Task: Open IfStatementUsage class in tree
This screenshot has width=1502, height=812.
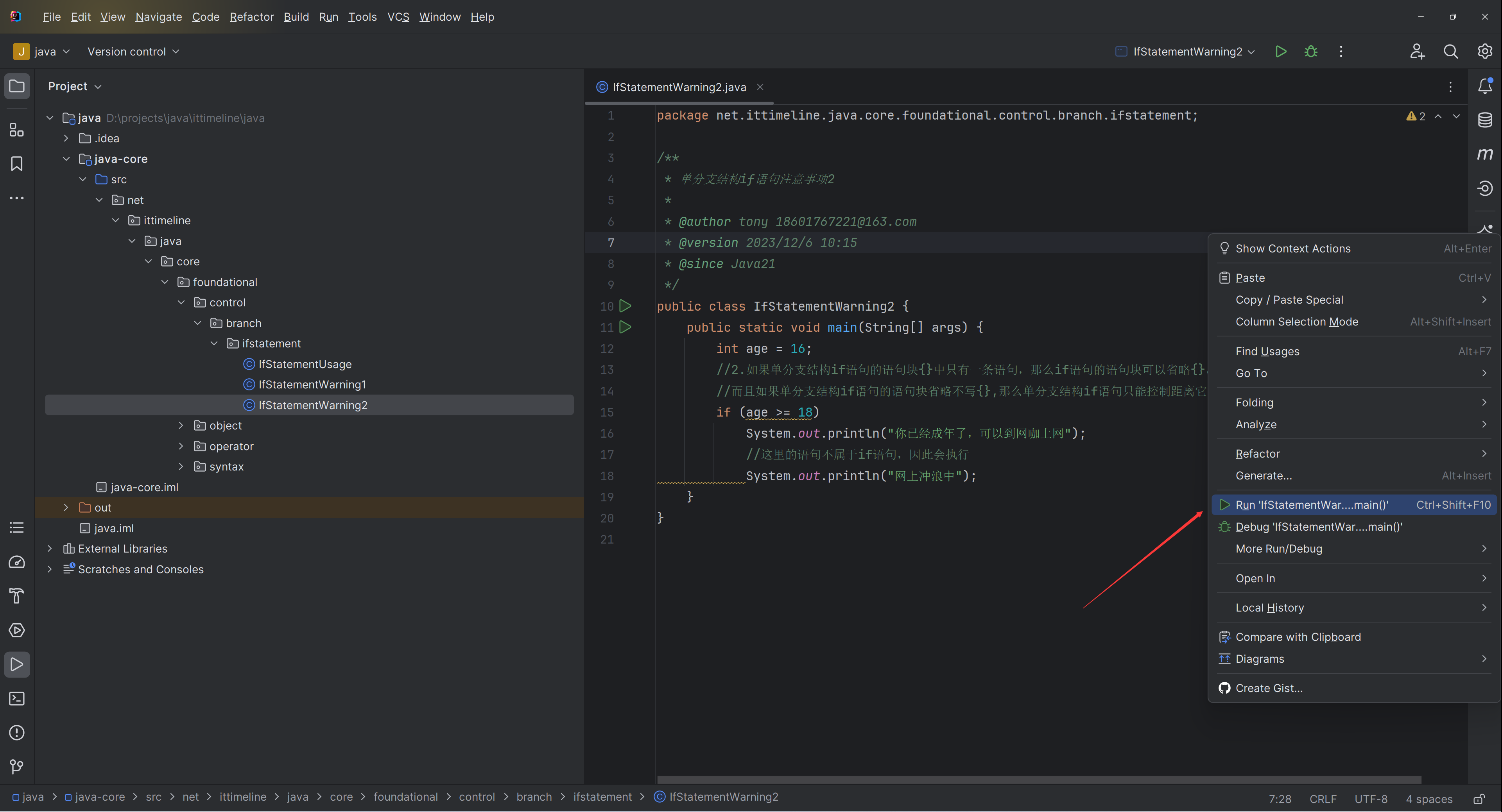Action: 305,364
